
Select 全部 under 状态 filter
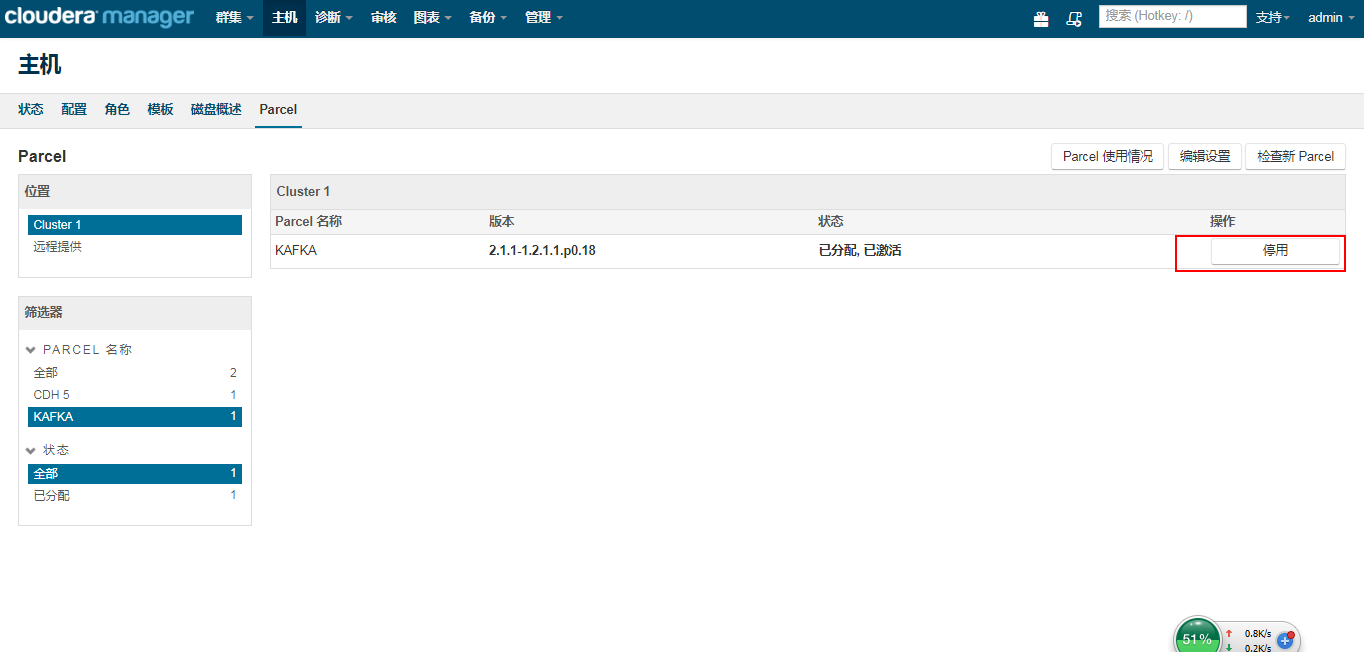(135, 474)
